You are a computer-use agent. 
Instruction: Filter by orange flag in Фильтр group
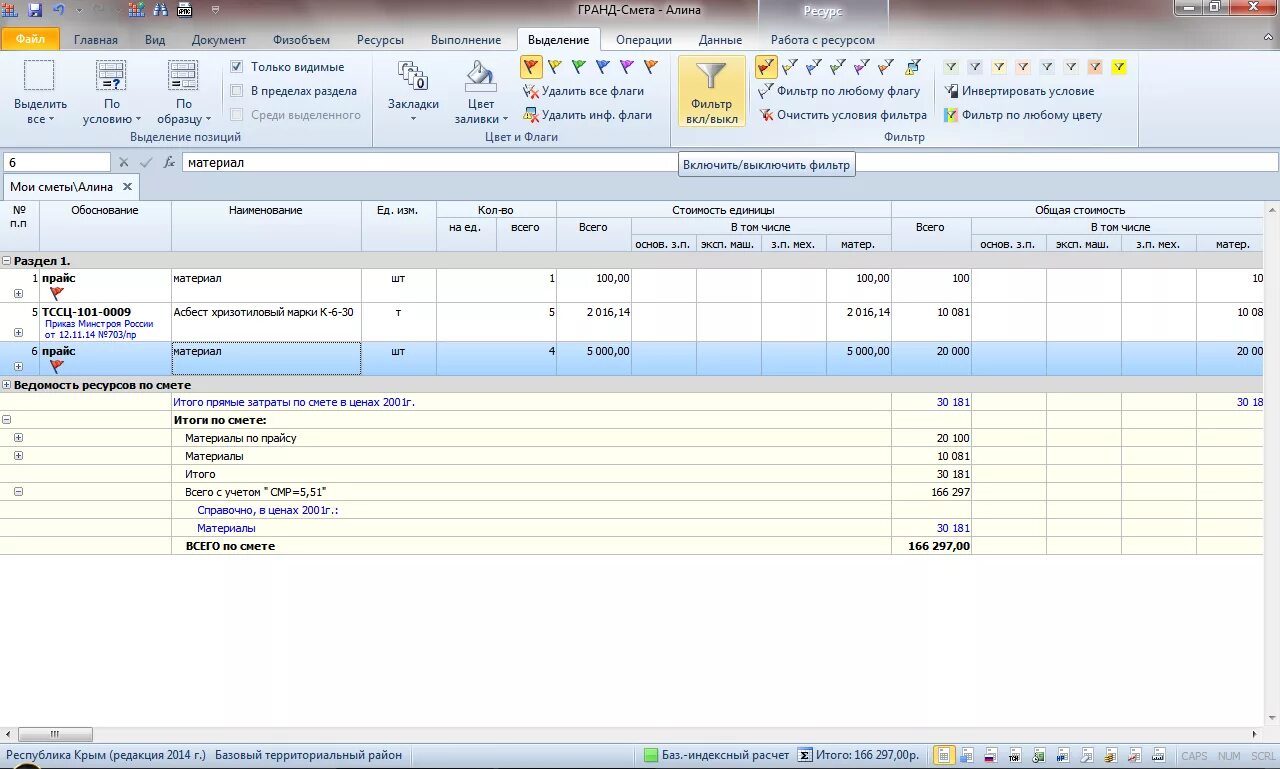click(886, 67)
